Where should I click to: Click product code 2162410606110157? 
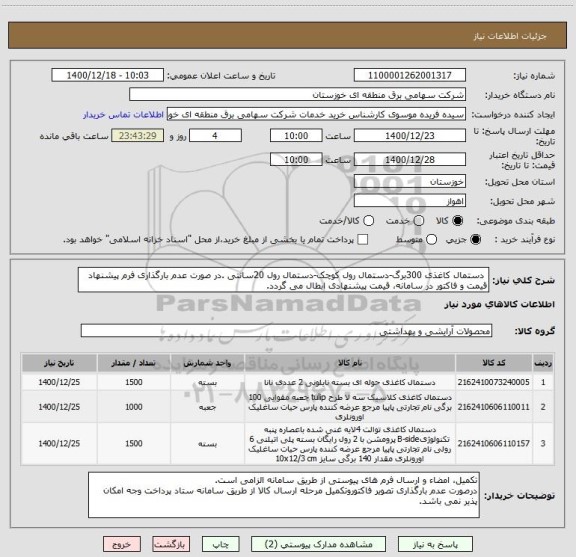(x=494, y=443)
